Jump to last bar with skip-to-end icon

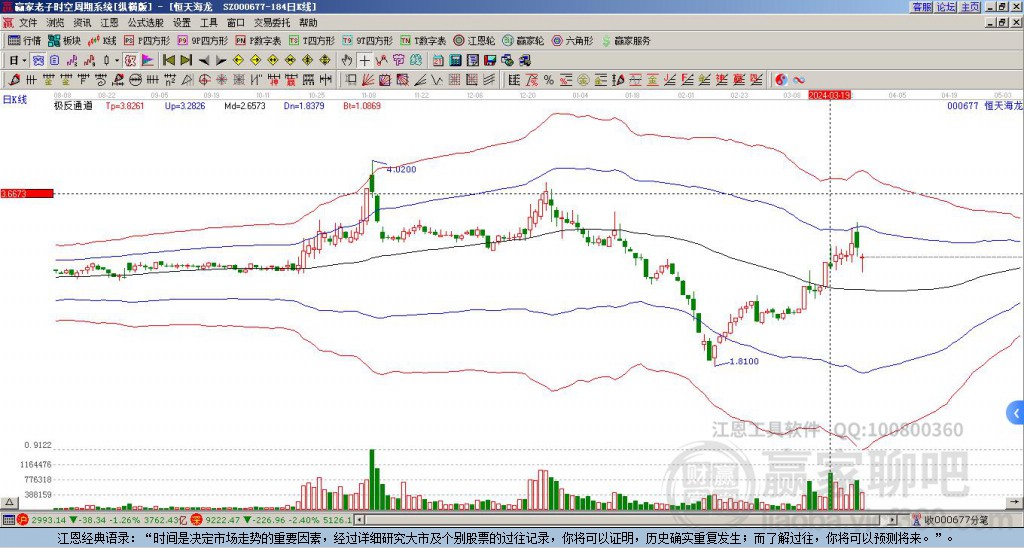[186, 61]
